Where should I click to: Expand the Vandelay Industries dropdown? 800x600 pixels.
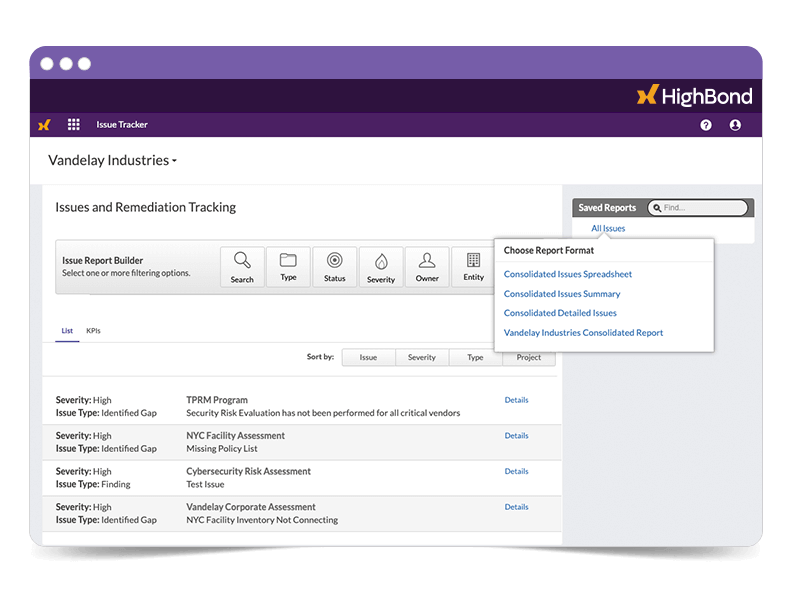pyautogui.click(x=112, y=160)
